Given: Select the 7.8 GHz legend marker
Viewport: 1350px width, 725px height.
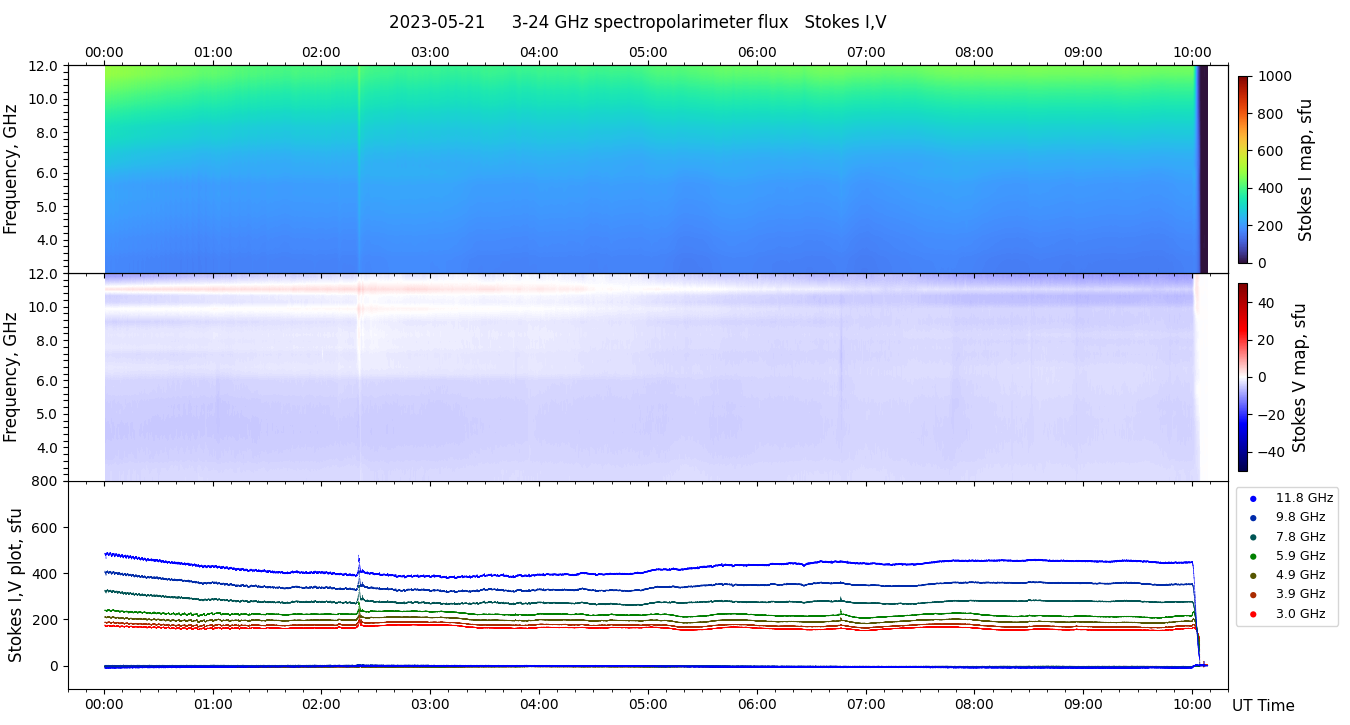Looking at the screenshot, I should point(1253,537).
